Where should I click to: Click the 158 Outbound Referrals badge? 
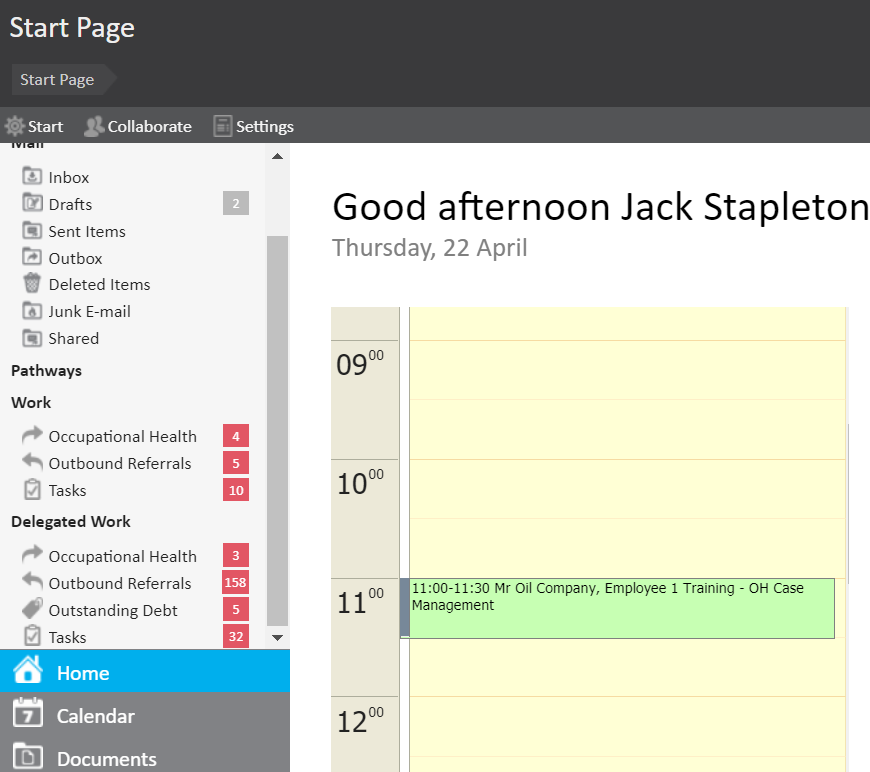pyautogui.click(x=236, y=583)
